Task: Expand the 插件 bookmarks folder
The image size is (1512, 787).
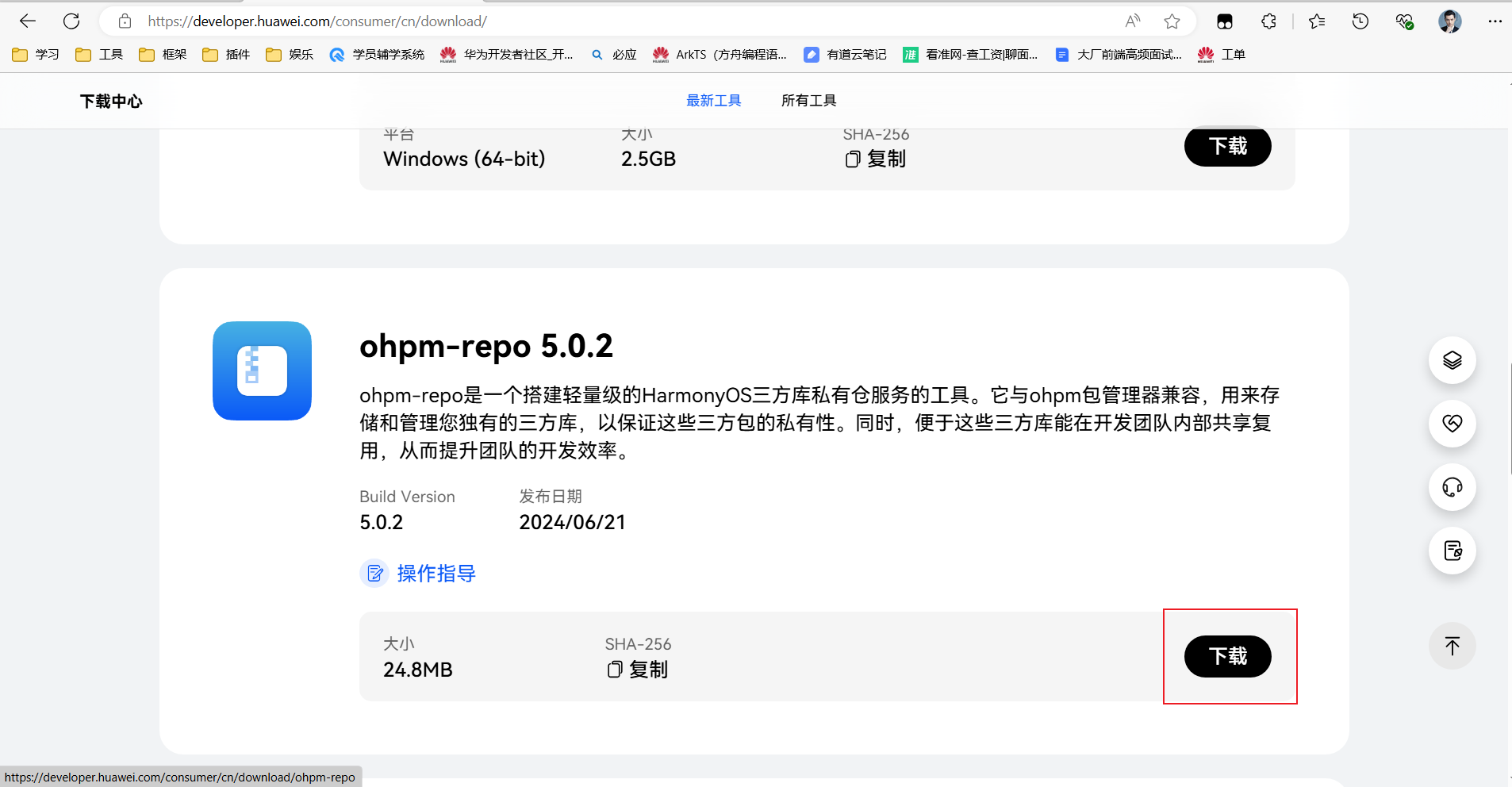Action: point(226,55)
